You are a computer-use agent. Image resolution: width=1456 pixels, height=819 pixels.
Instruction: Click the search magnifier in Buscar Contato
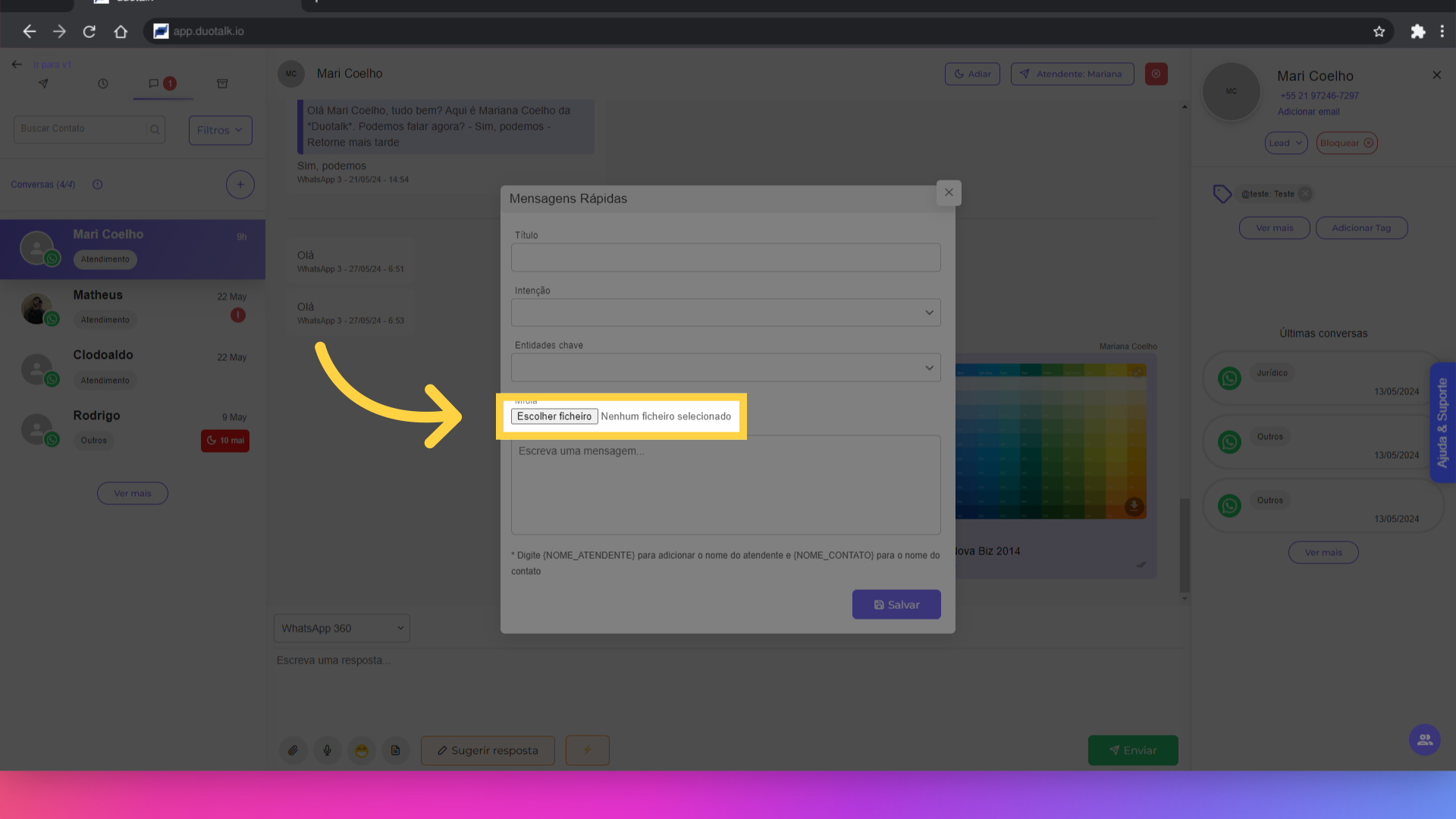coord(155,130)
